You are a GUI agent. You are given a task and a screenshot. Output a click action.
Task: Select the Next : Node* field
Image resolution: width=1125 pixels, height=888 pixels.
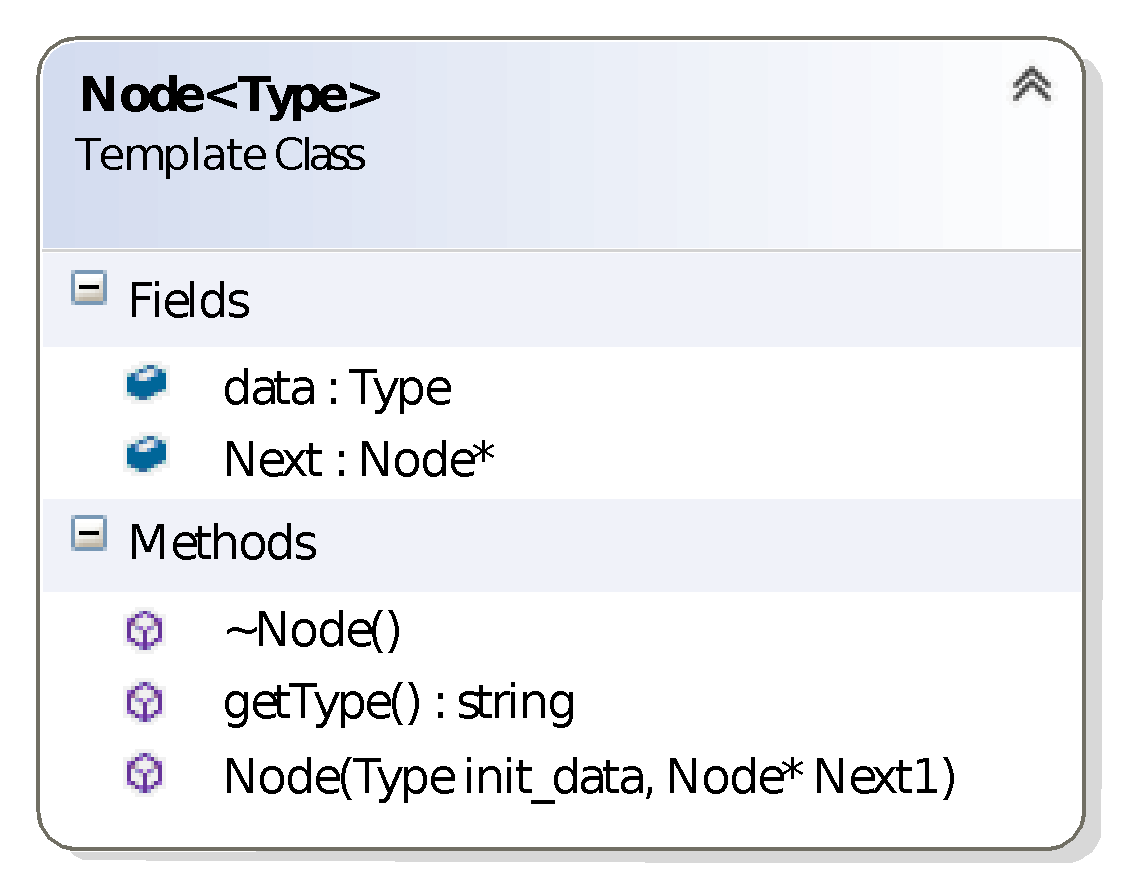(x=358, y=460)
